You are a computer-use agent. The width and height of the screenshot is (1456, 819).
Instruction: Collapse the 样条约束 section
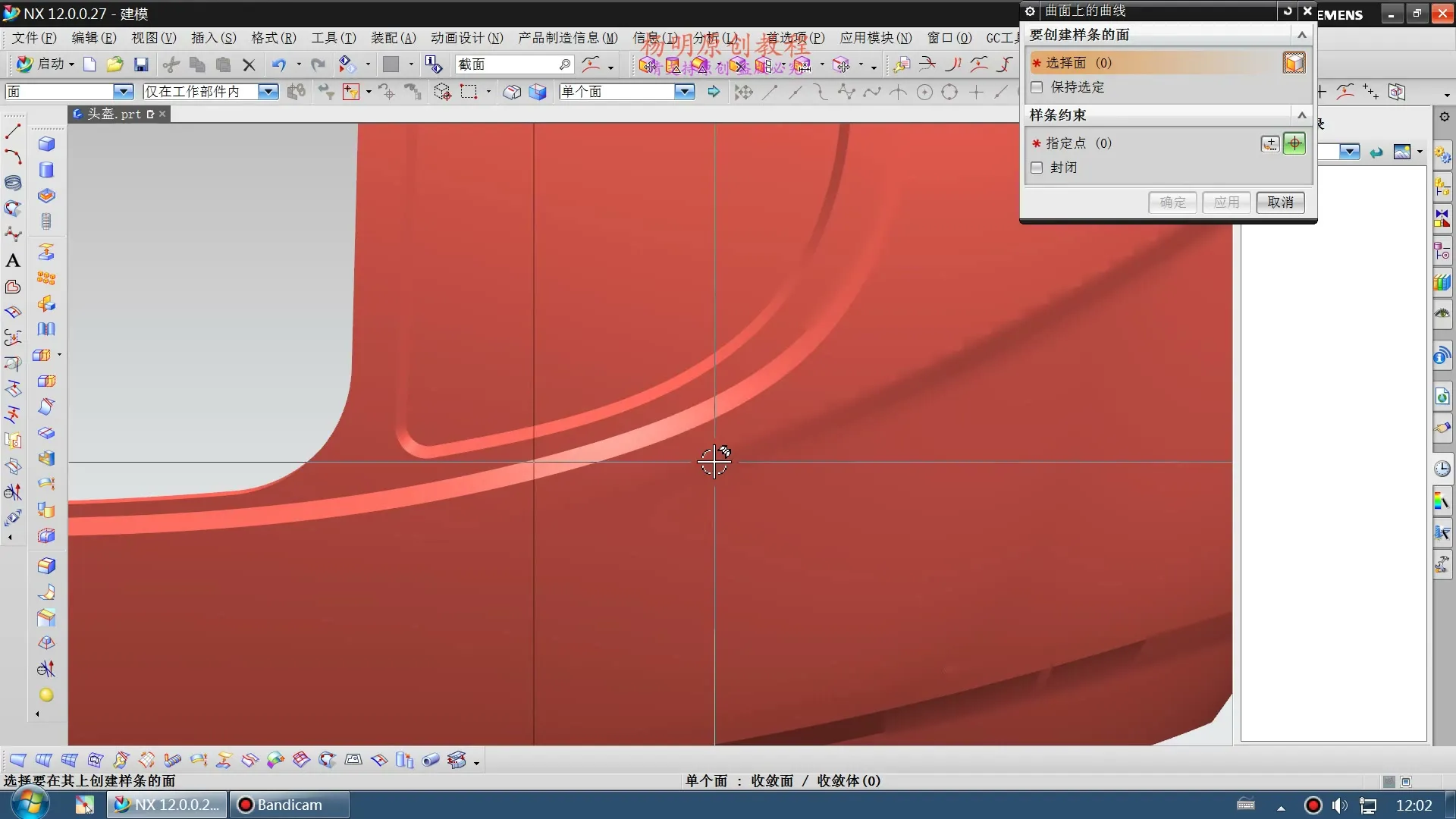click(1301, 115)
